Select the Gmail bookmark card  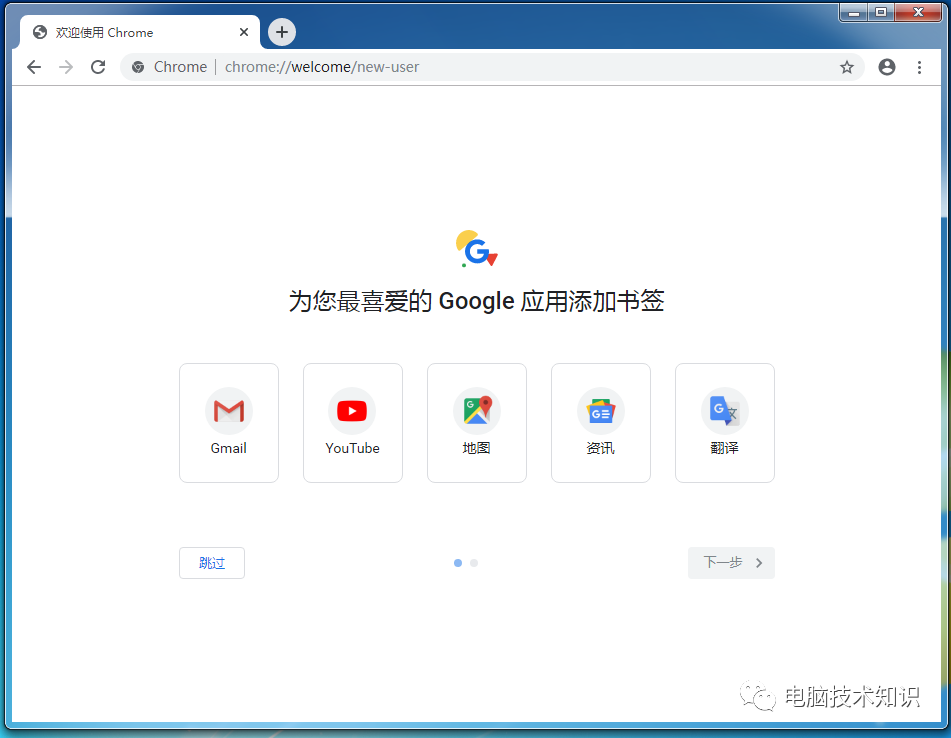pyautogui.click(x=229, y=423)
